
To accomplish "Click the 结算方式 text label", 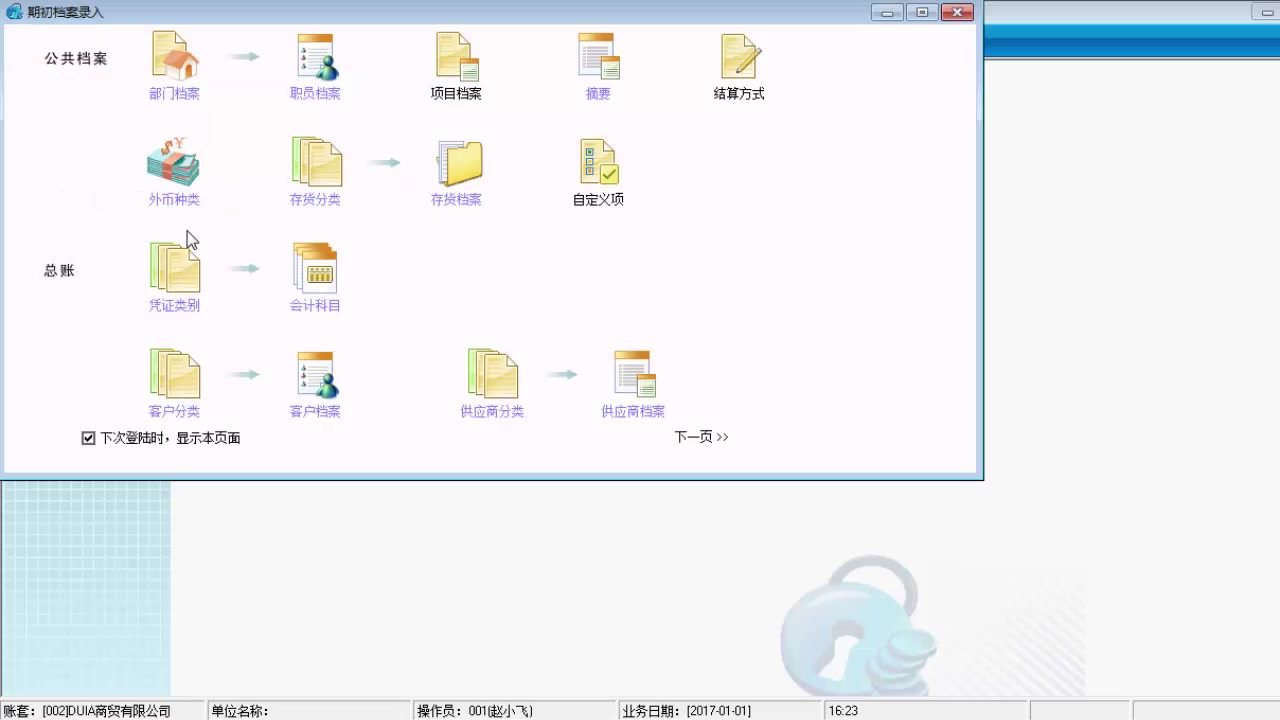I will (739, 94).
